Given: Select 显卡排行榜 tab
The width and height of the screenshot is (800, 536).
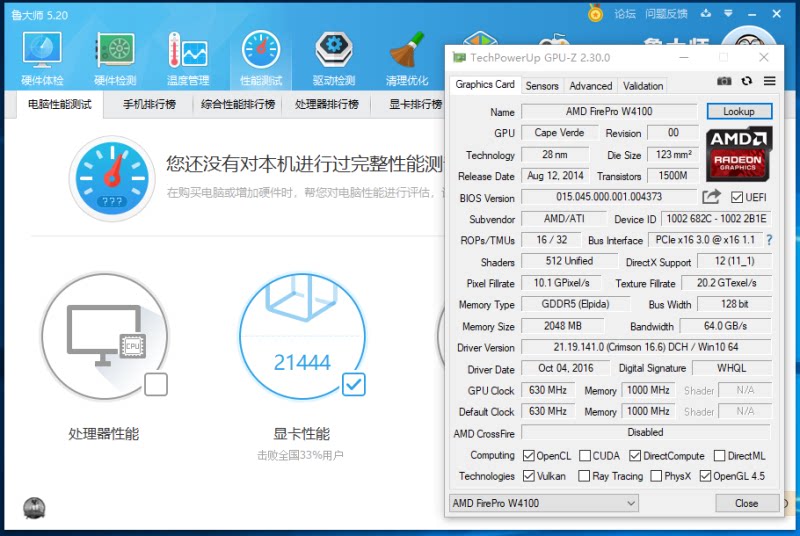Looking at the screenshot, I should 415,105.
